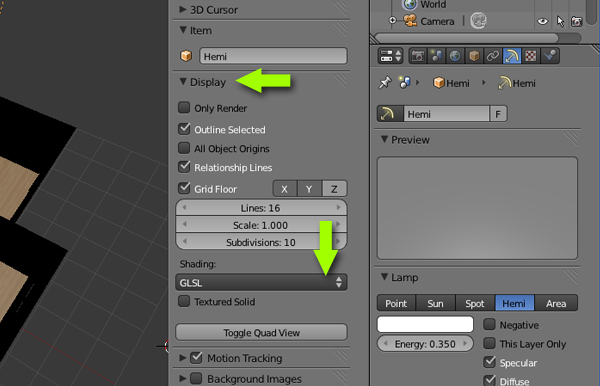Select the Hemi lamp type
The height and width of the screenshot is (386, 600).
(x=514, y=303)
